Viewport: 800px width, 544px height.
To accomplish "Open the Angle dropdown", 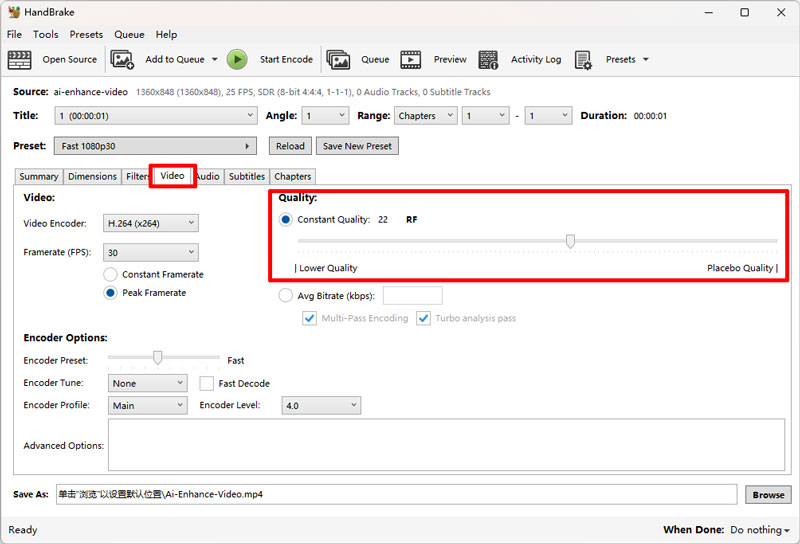I will (325, 116).
